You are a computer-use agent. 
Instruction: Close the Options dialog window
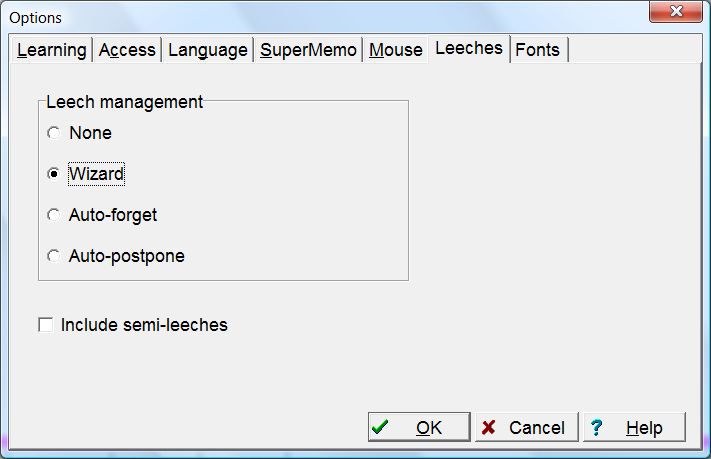pyautogui.click(x=676, y=13)
